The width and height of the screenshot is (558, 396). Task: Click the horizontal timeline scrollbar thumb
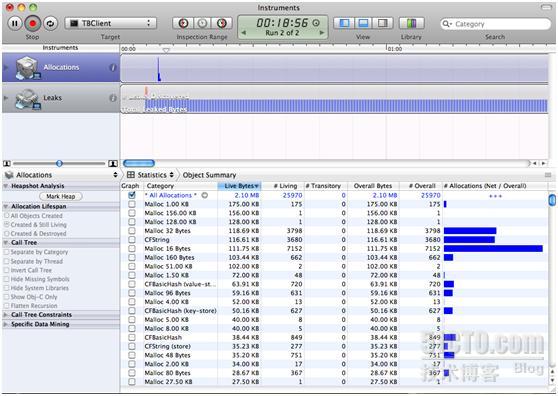tap(139, 163)
